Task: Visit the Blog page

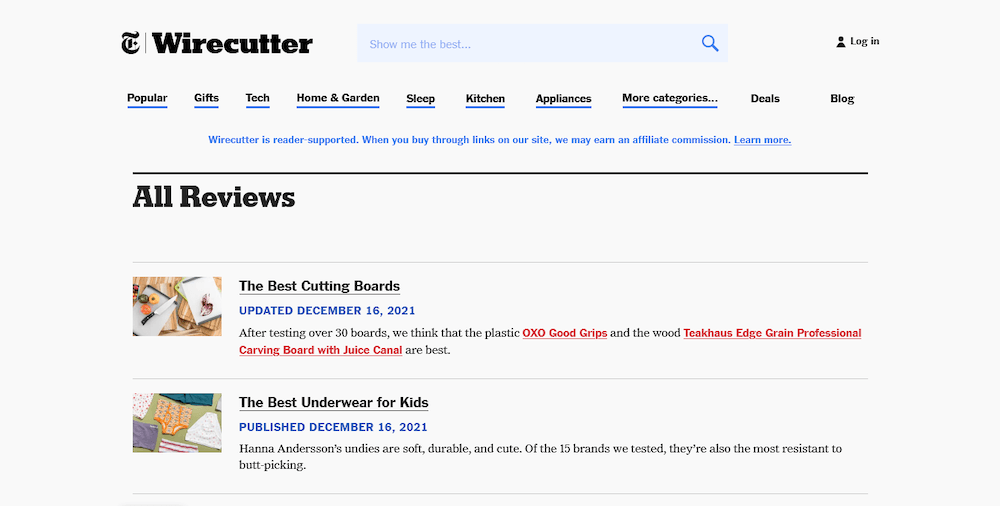Action: click(842, 98)
